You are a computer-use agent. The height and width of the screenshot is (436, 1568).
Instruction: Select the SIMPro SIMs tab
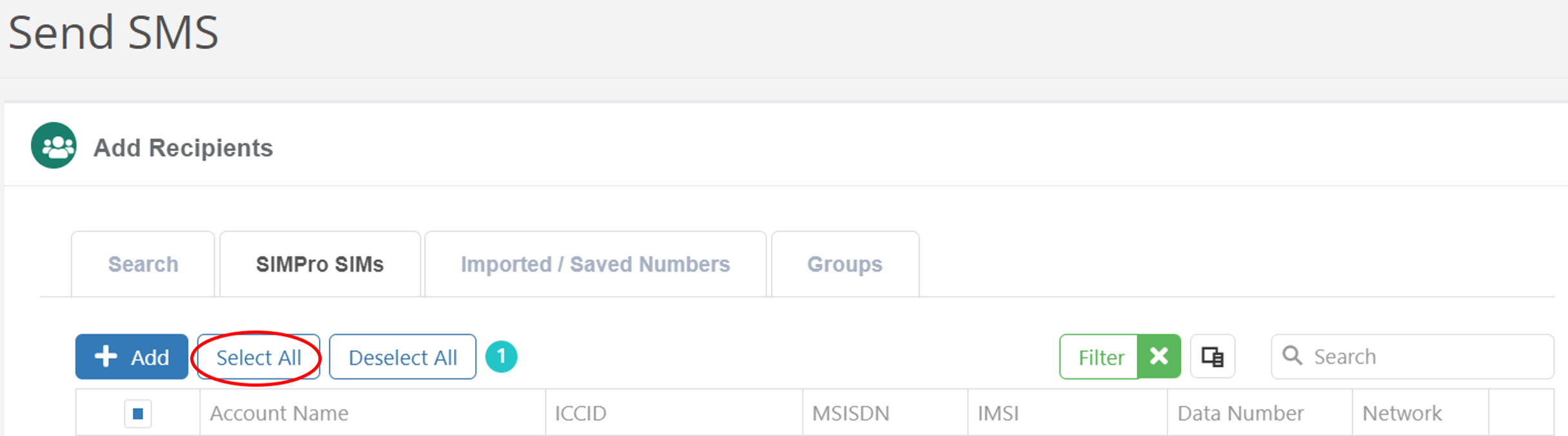tap(320, 264)
